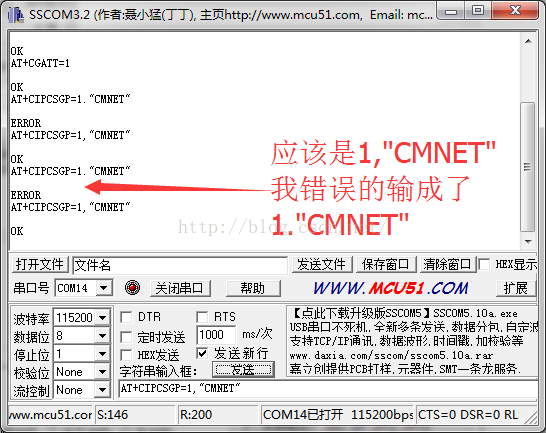The height and width of the screenshot is (433, 546).
Task: Enable 定时发送 timed send checkbox
Action: click(126, 337)
